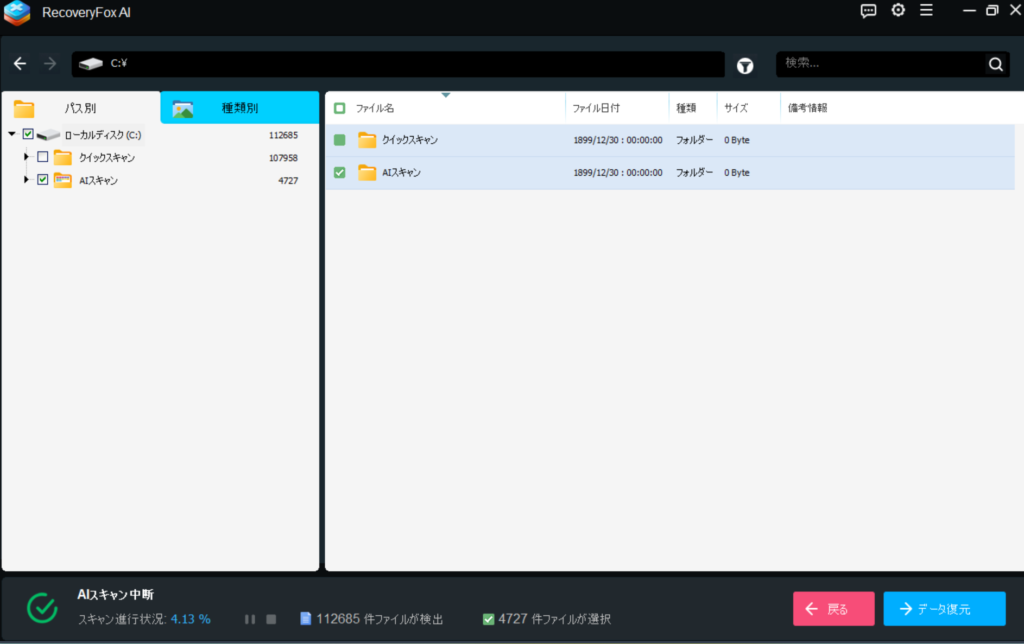1024x644 pixels.
Task: Open the hamburger menu icon
Action: 926,11
